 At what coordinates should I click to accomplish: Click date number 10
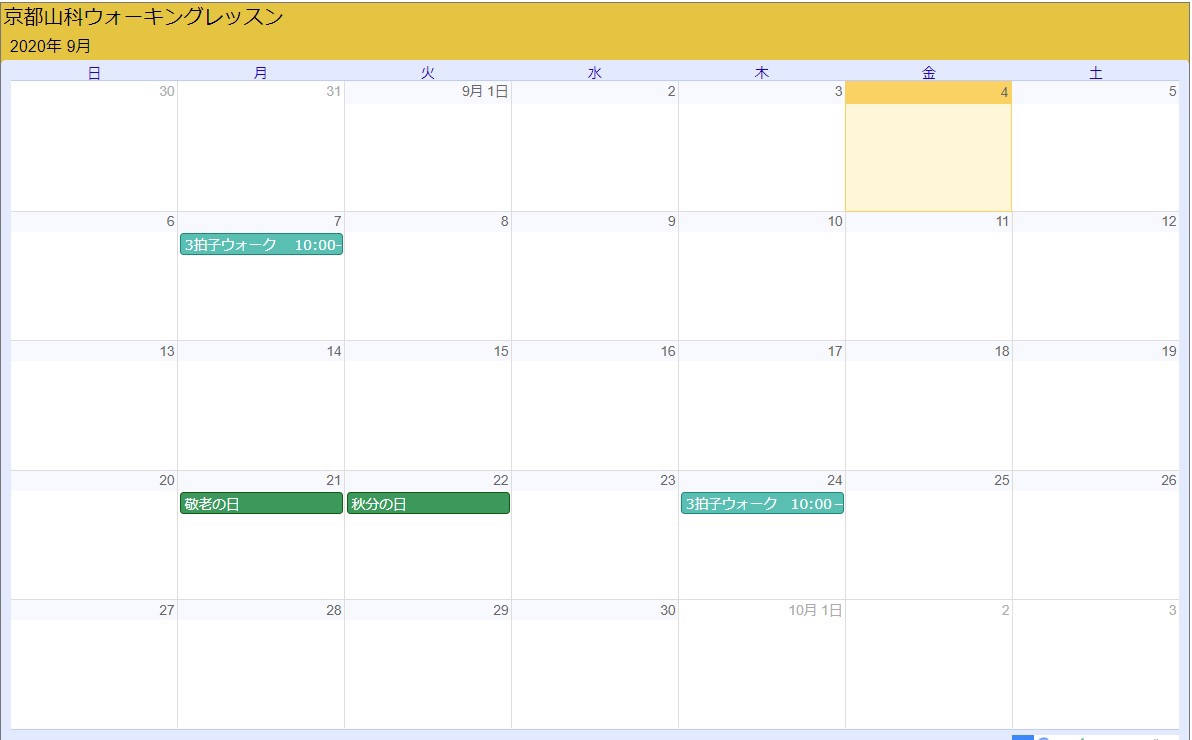[835, 221]
